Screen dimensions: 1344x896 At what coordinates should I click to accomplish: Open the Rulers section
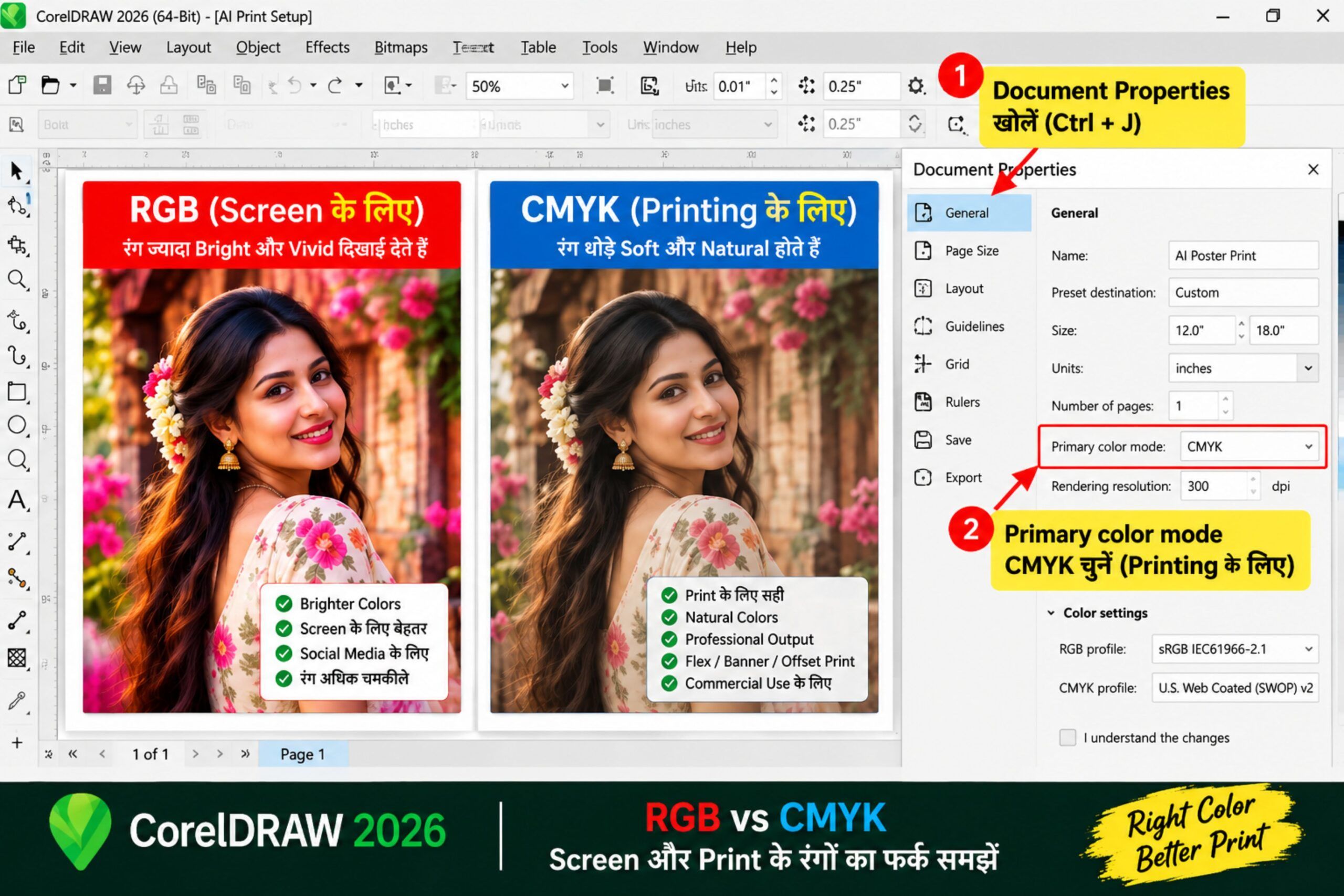pyautogui.click(x=969, y=402)
